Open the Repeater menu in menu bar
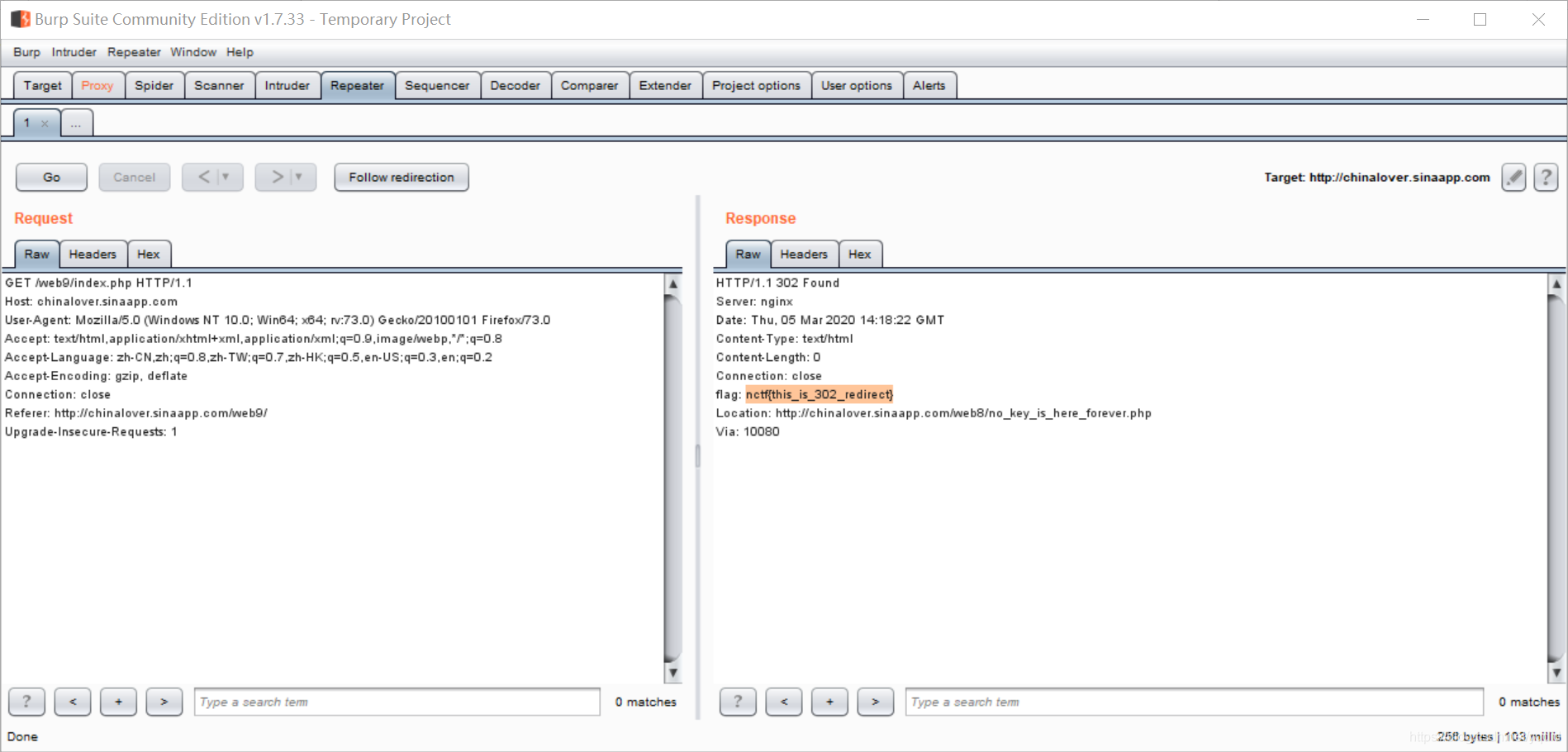 (134, 52)
